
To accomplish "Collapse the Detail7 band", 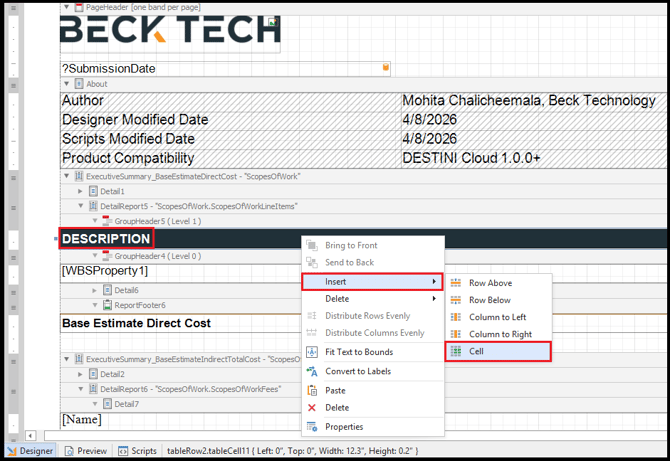I will (95, 404).
